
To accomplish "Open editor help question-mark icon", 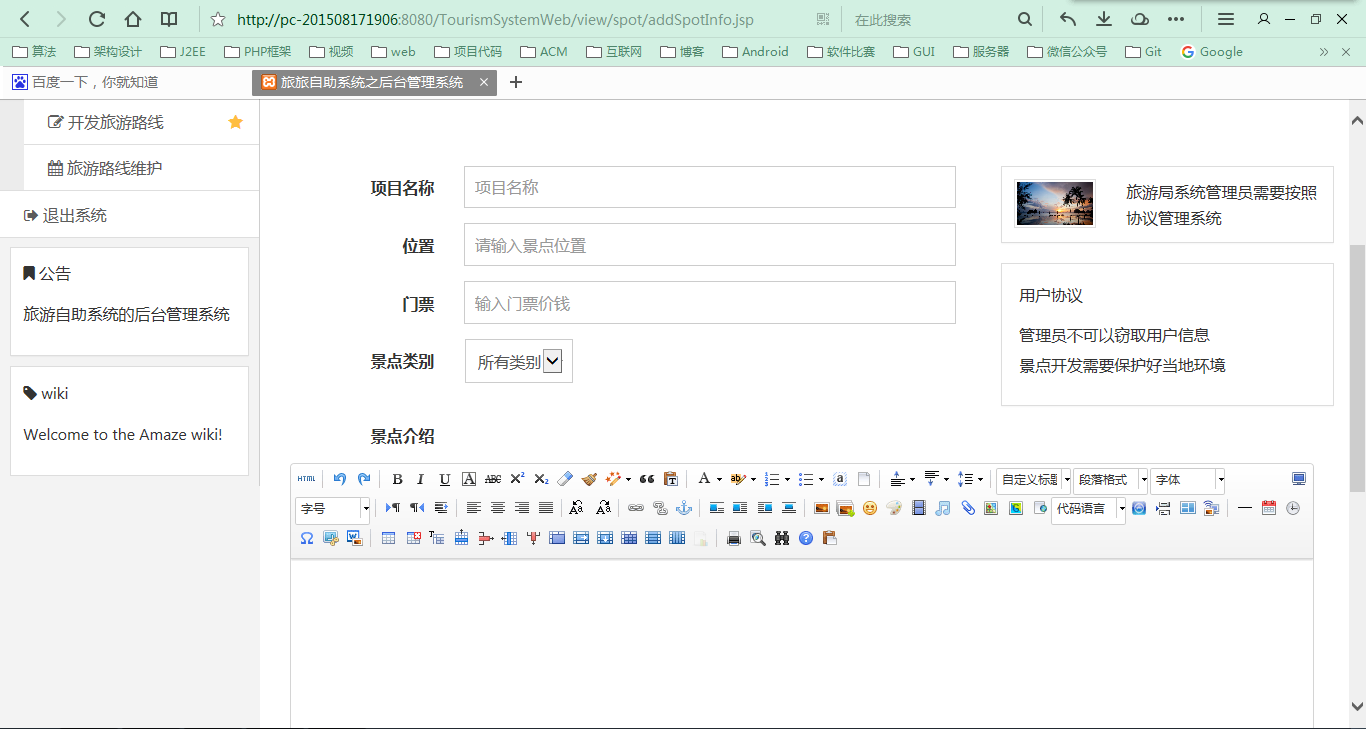I will (x=806, y=538).
